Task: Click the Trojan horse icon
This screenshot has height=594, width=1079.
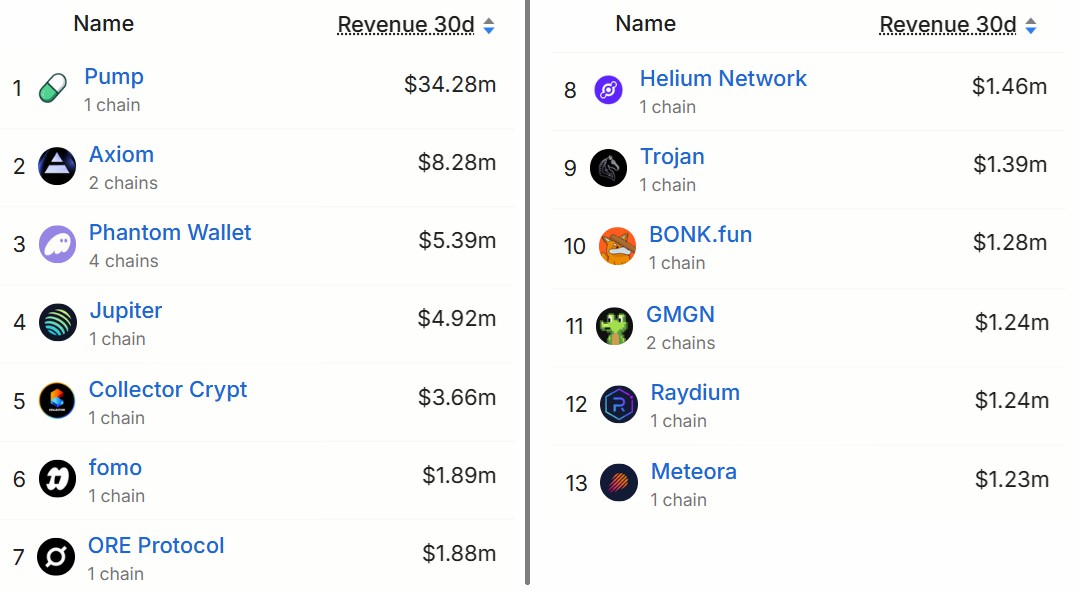Action: click(608, 168)
